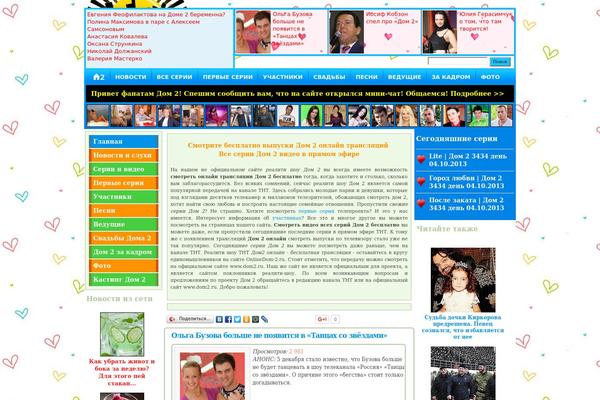600x400 pixels.
Task: Open Юлия Герасимчук header news teaser
Action: 485,21
